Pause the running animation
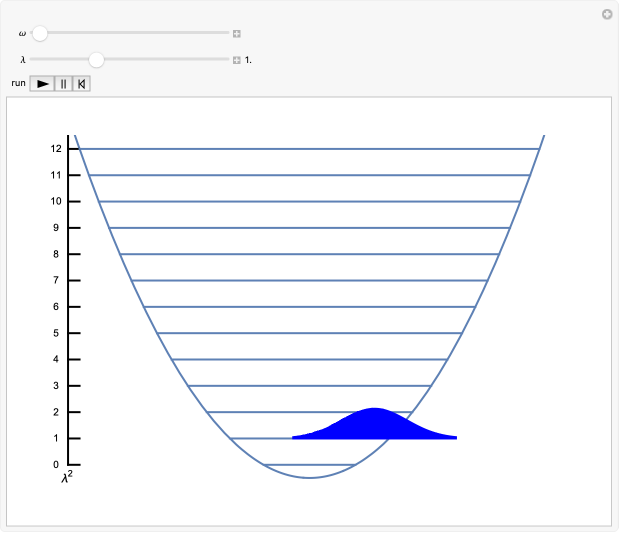619x533 pixels. coord(63,84)
